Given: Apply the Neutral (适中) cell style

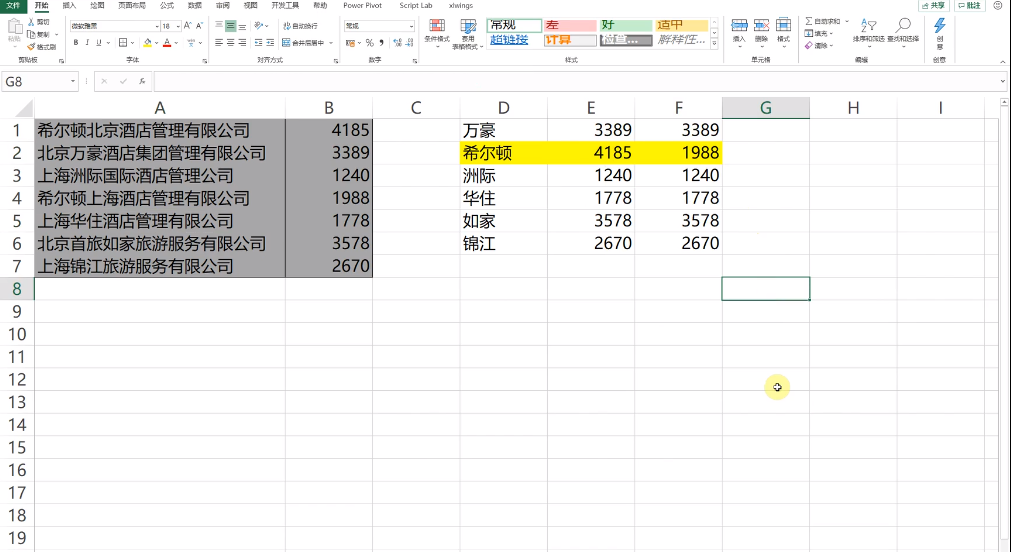Looking at the screenshot, I should (x=682, y=25).
